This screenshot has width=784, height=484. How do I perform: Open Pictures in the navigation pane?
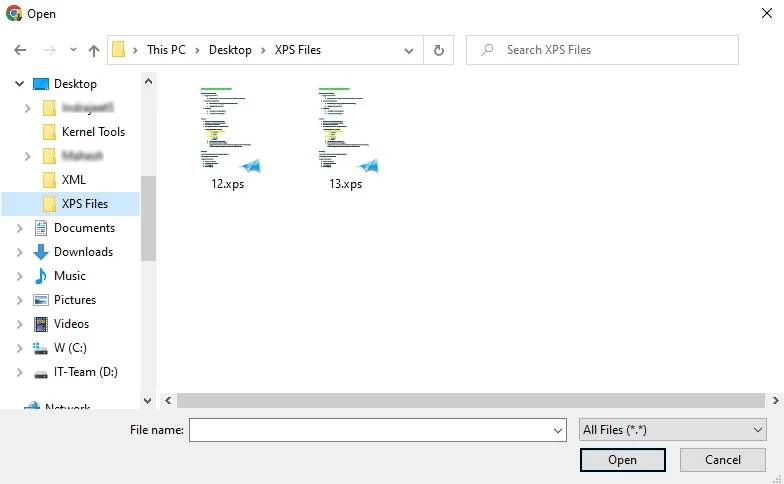75,300
